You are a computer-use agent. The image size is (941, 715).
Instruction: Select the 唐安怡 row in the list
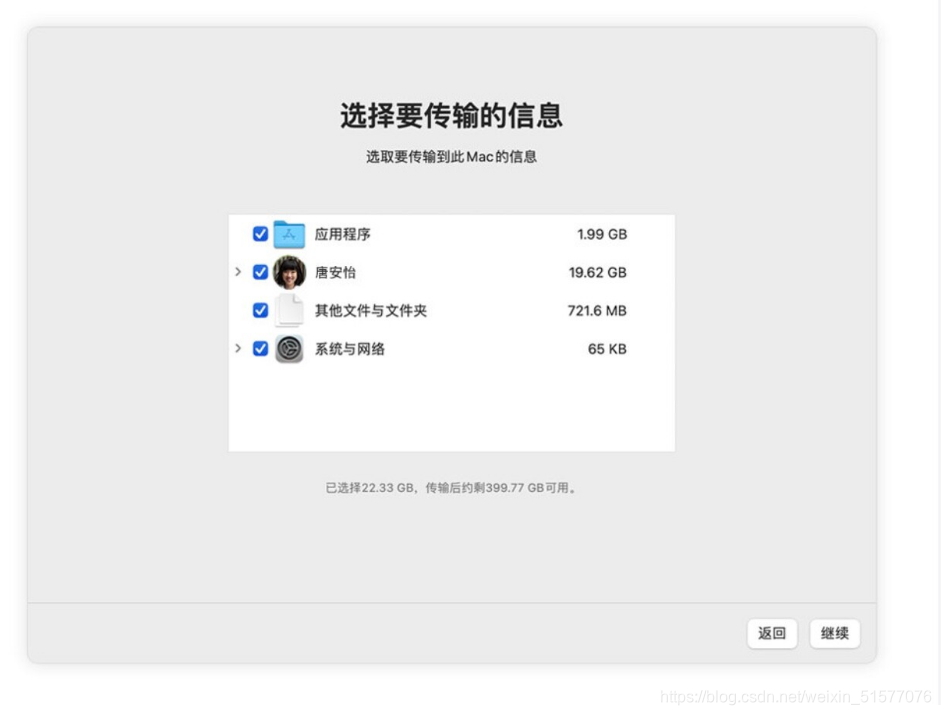[x=330, y=272]
